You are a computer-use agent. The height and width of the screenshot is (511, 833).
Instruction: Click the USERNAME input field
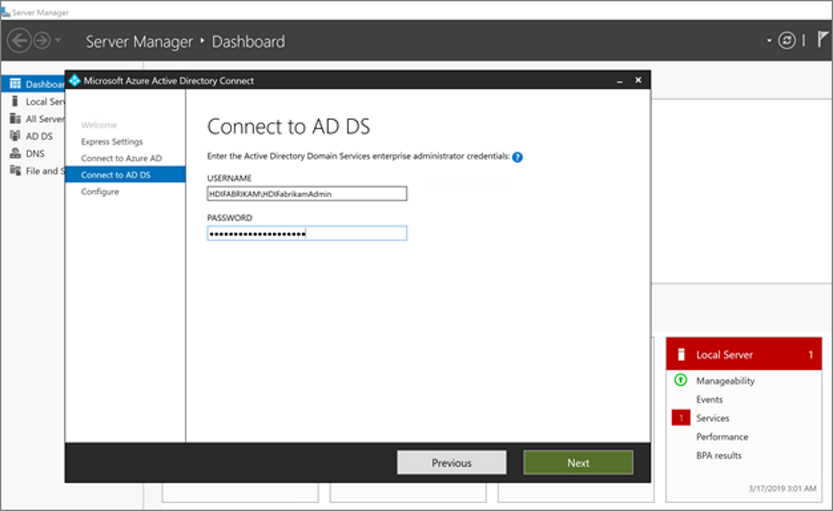[307, 193]
